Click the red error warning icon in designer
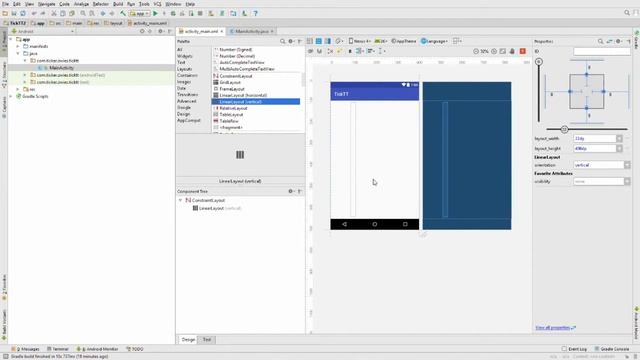The width and height of the screenshot is (640, 360). pos(522,51)
